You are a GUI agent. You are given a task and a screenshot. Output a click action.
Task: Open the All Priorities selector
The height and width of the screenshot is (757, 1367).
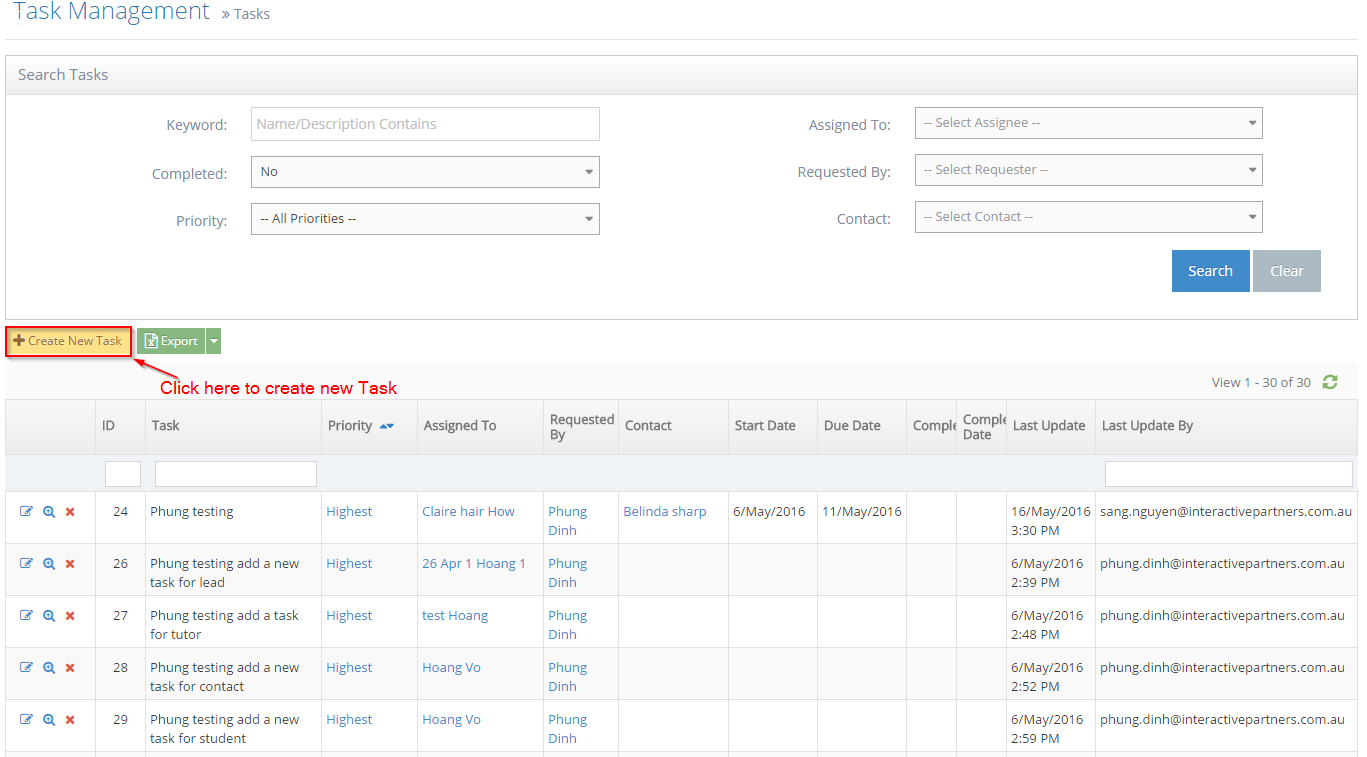(x=425, y=218)
